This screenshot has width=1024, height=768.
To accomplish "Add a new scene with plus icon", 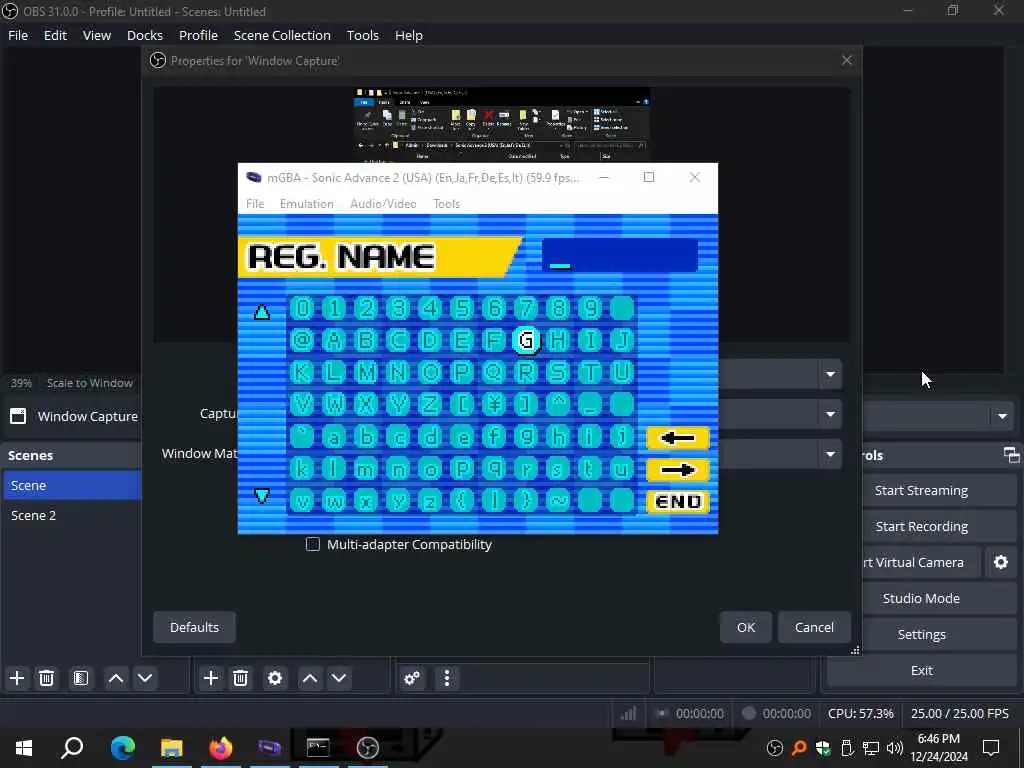I will tap(17, 678).
